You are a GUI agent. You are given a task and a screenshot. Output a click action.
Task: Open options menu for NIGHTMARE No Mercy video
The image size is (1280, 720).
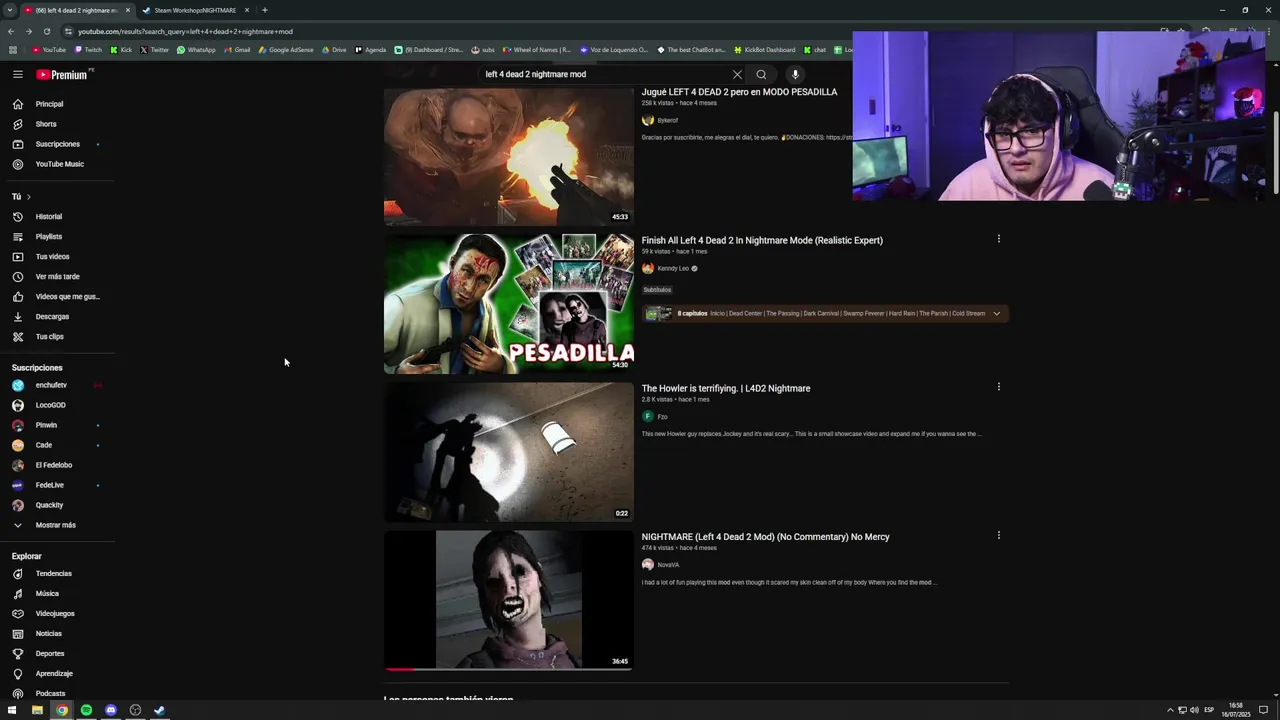pyautogui.click(x=998, y=535)
